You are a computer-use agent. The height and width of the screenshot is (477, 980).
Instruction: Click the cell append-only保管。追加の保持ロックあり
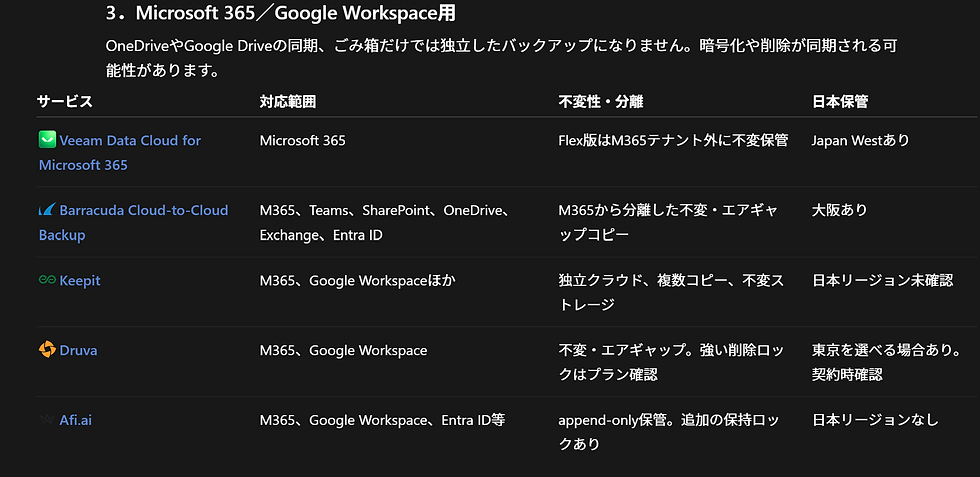tap(669, 433)
